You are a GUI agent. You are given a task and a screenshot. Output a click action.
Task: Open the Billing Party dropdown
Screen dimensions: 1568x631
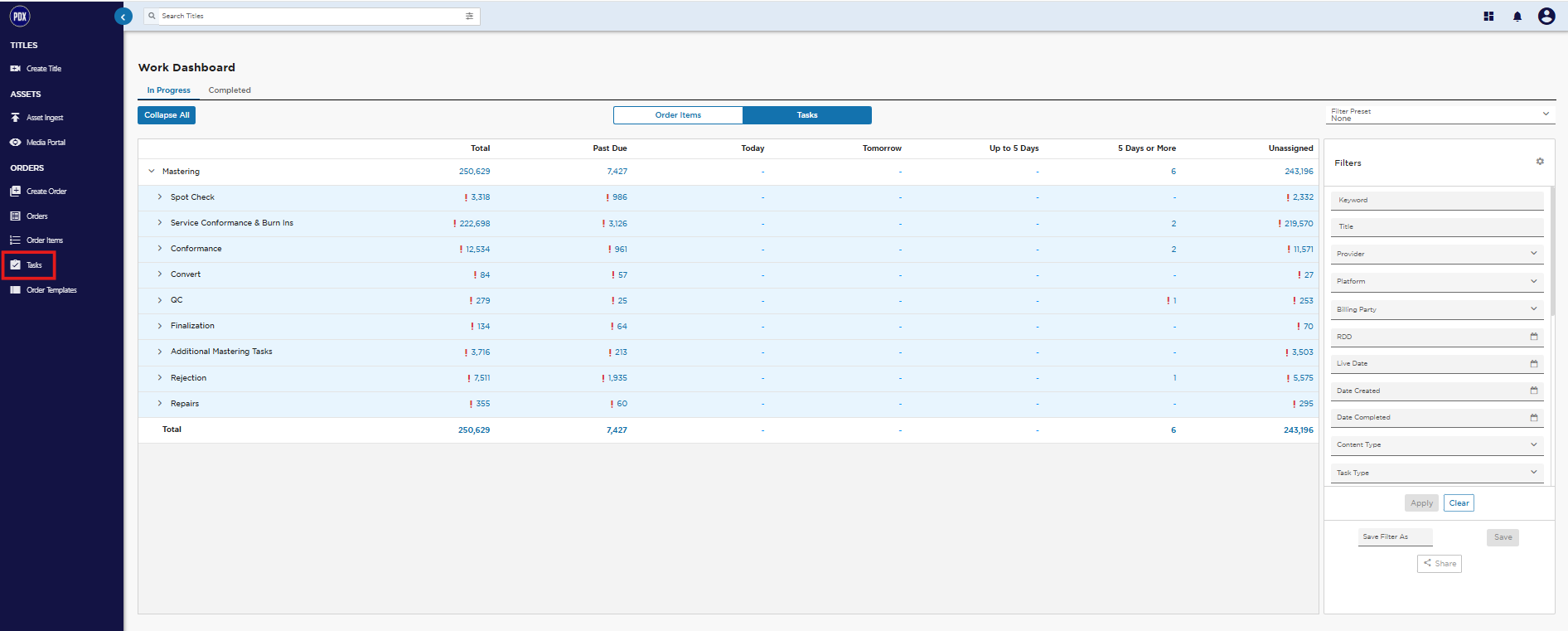[x=1437, y=309]
